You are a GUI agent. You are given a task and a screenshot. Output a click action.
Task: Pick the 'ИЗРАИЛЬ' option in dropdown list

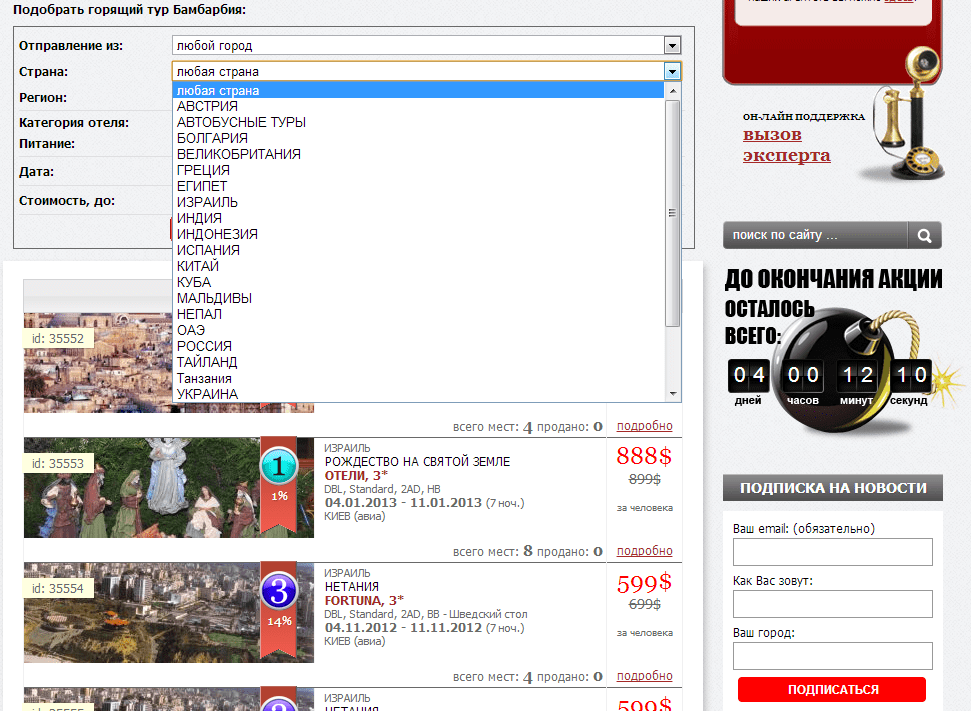(x=418, y=203)
